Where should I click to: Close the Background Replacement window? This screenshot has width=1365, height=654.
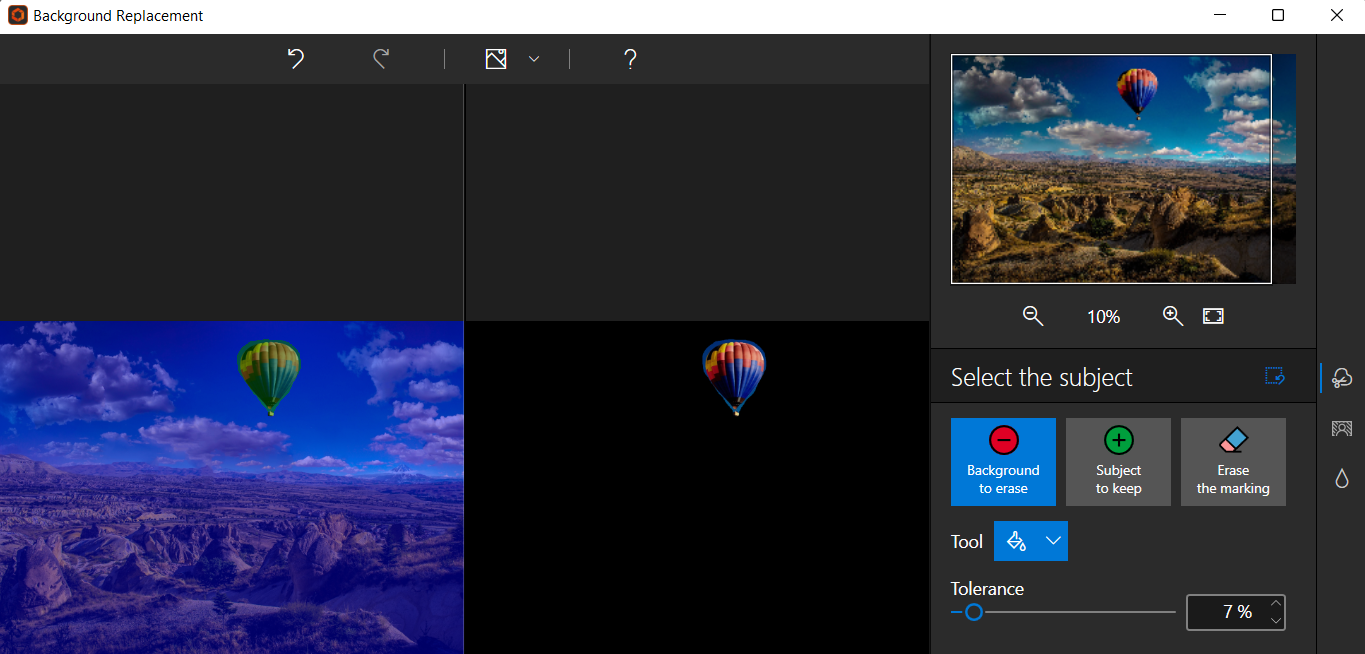click(1336, 15)
